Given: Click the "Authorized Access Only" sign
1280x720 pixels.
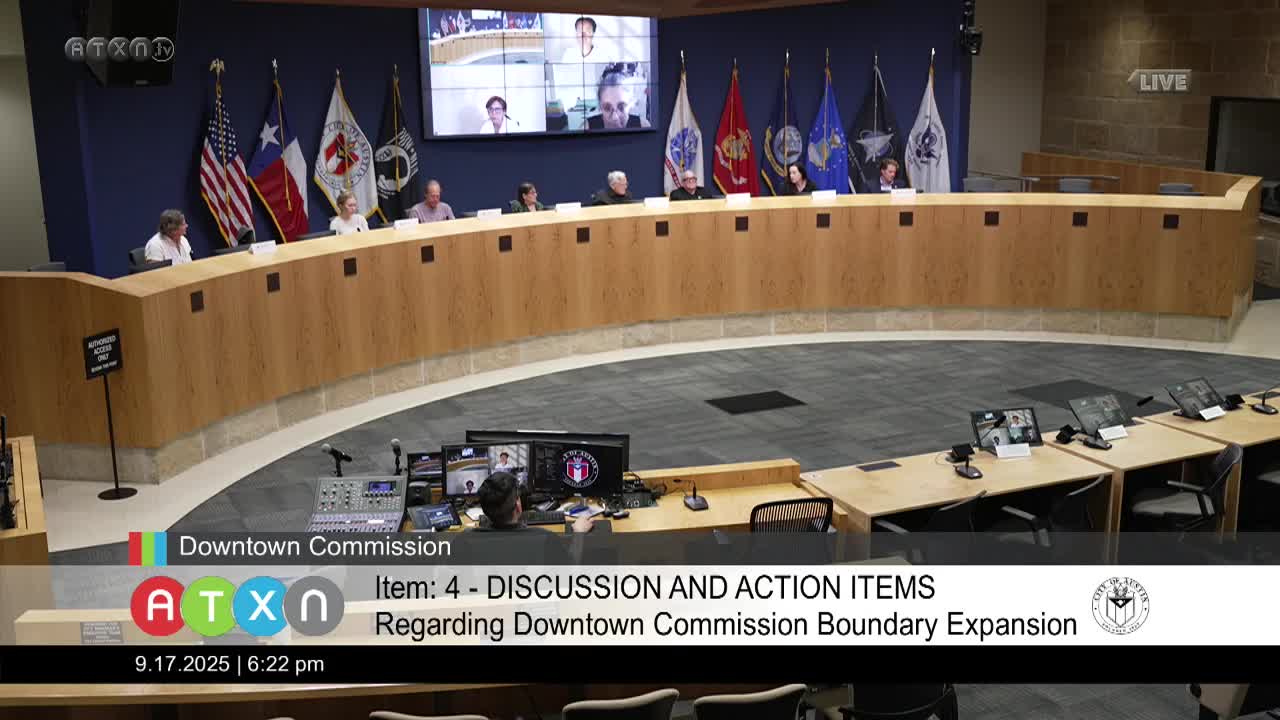Looking at the screenshot, I should (x=102, y=353).
